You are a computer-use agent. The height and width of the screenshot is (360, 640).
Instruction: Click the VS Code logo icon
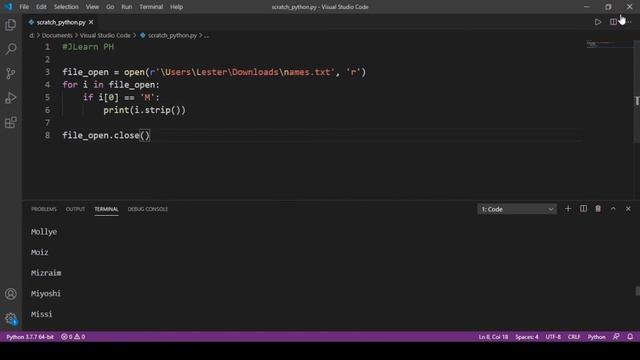8,7
